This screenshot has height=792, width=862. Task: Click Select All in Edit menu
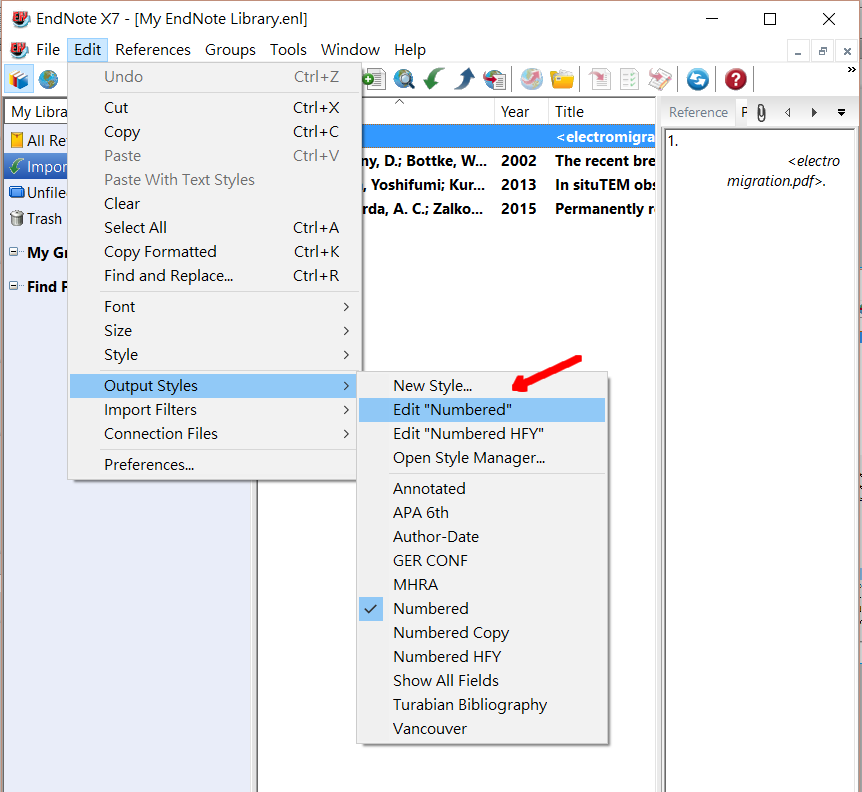[213, 228]
